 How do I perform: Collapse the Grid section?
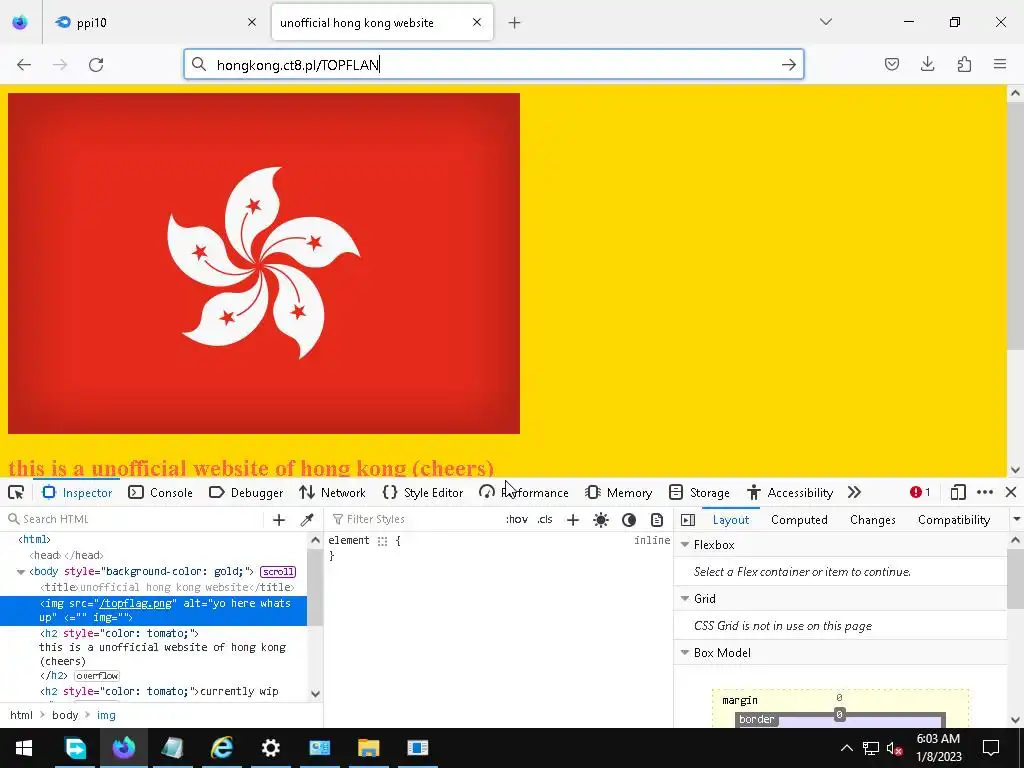click(x=685, y=598)
